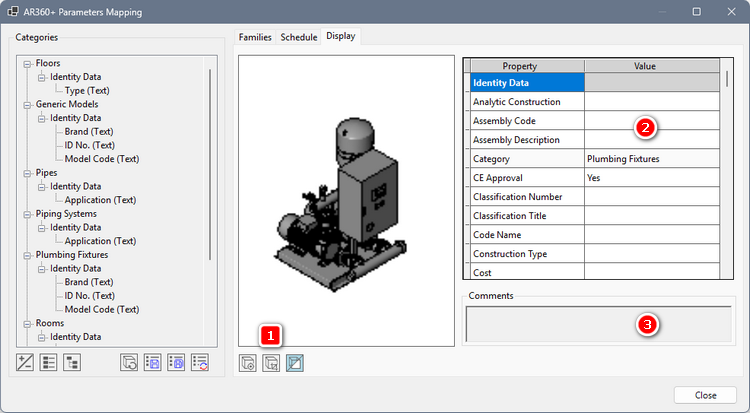
Task: Open the Schedule tab
Action: point(298,37)
